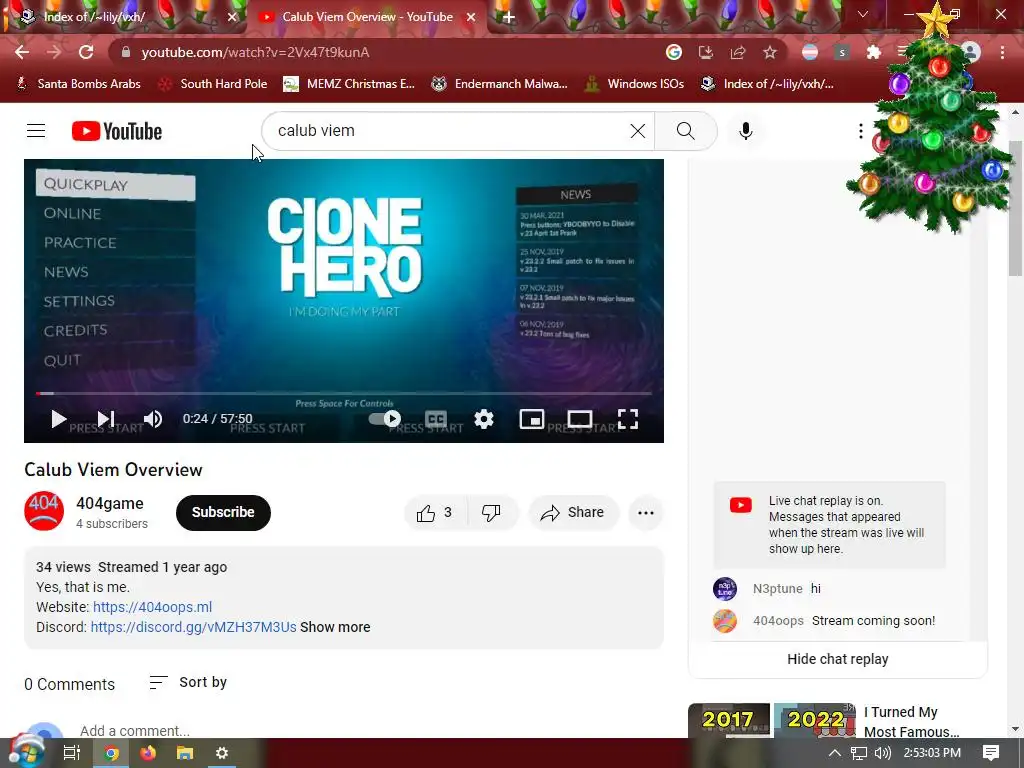
Task: Open Endermanch Malwa... bookmark
Action: (x=500, y=84)
